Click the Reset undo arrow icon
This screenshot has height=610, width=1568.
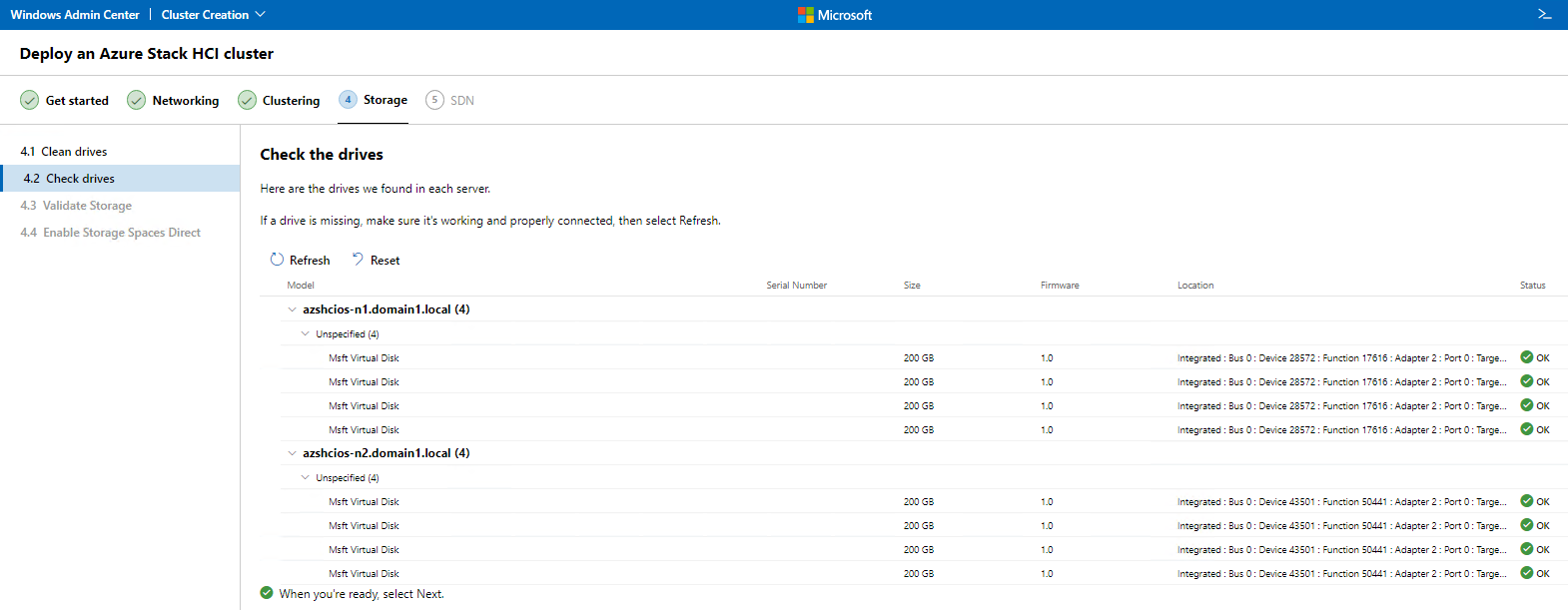[358, 260]
